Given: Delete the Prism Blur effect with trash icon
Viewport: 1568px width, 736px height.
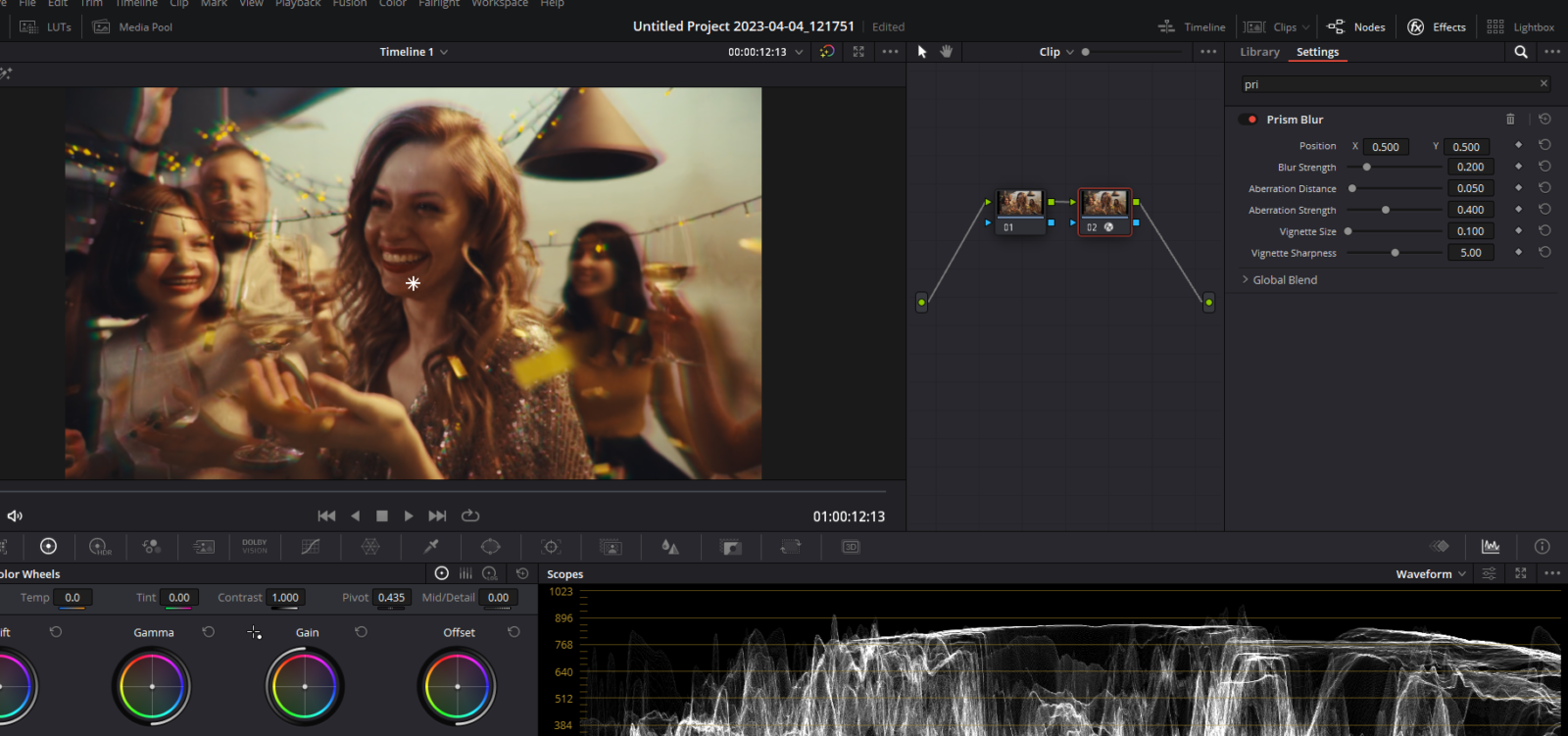Looking at the screenshot, I should [x=1510, y=119].
